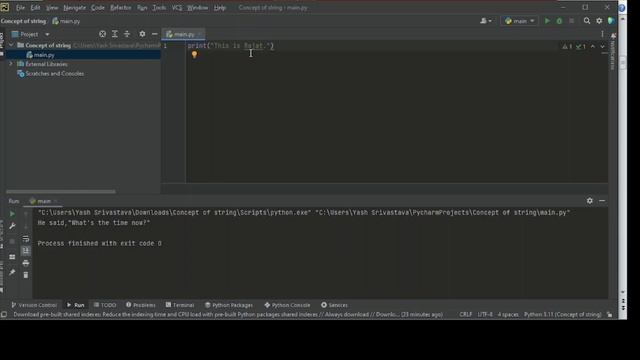Open the editor tabs menu via three dots

pos(602,34)
